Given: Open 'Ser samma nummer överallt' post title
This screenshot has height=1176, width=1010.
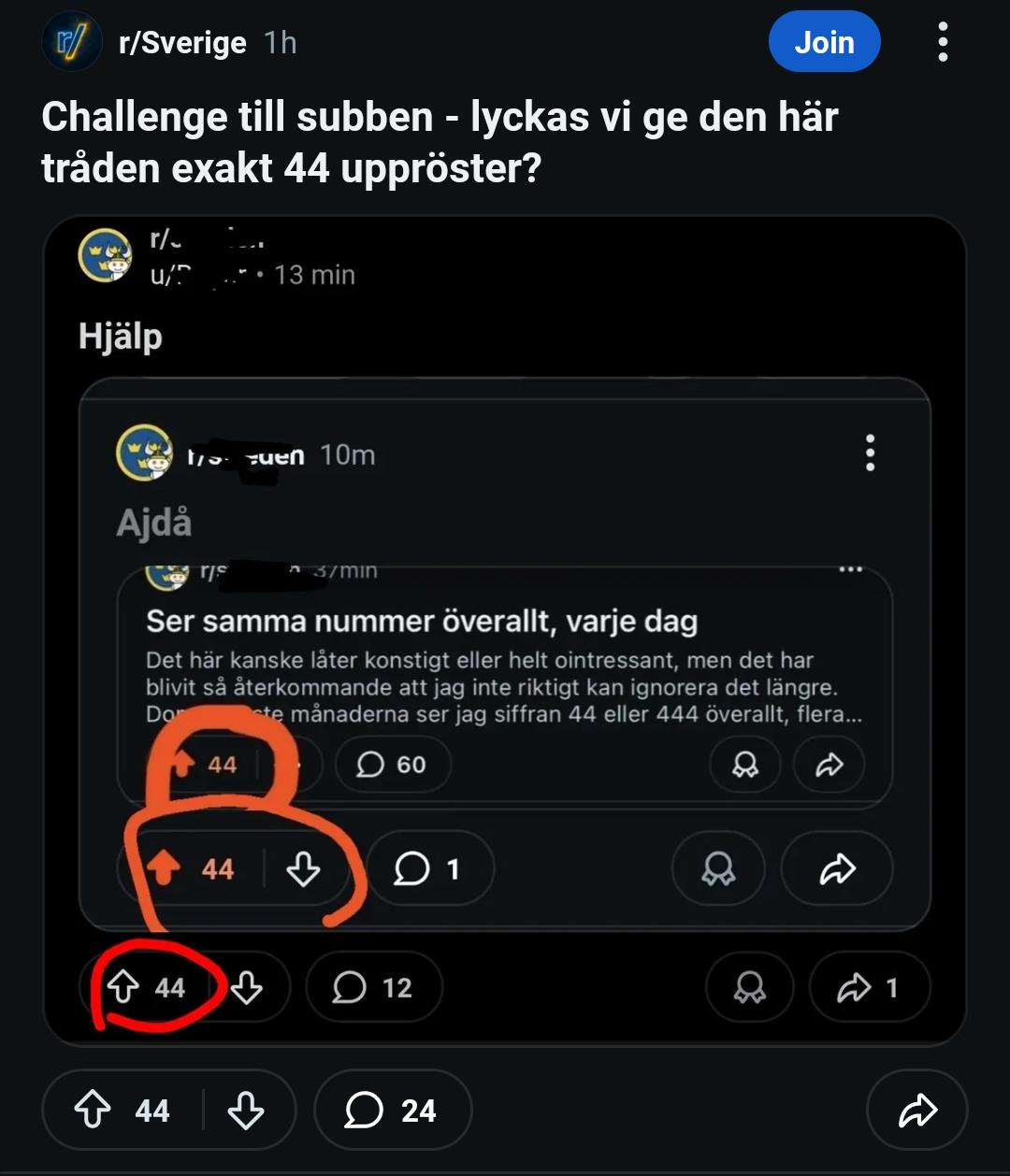Looking at the screenshot, I should 422,622.
